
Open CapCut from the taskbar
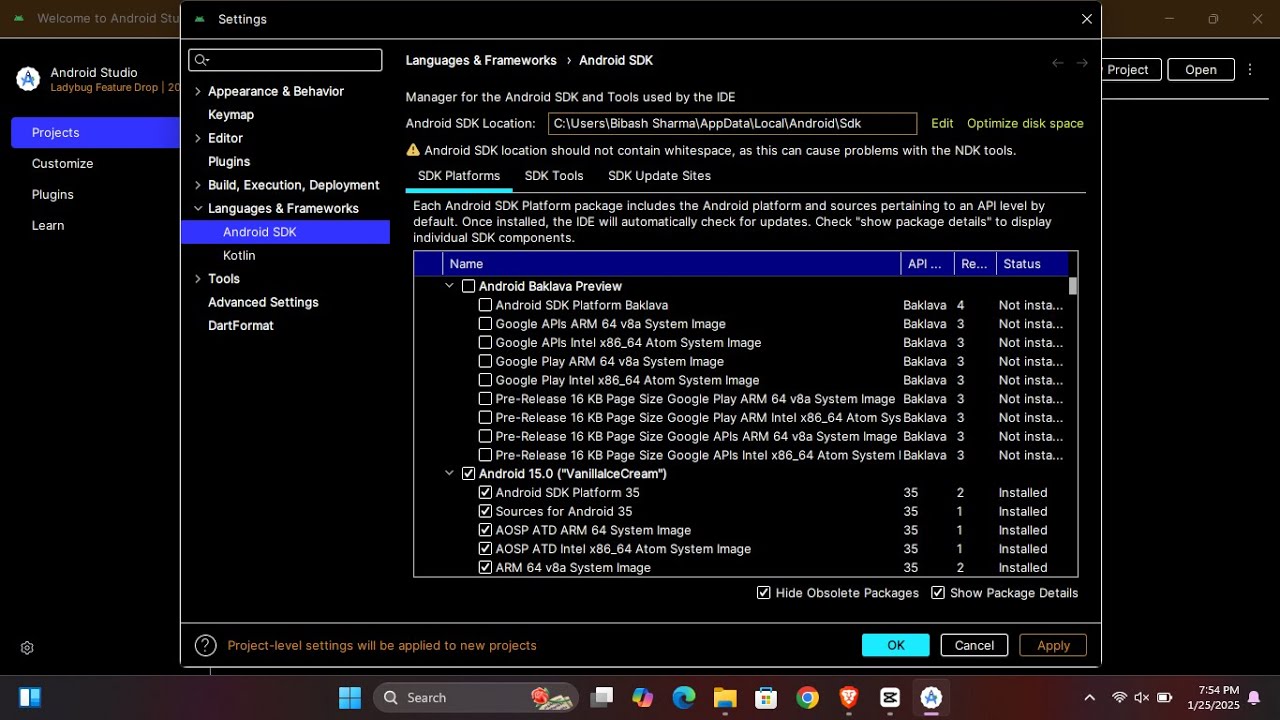[890, 697]
